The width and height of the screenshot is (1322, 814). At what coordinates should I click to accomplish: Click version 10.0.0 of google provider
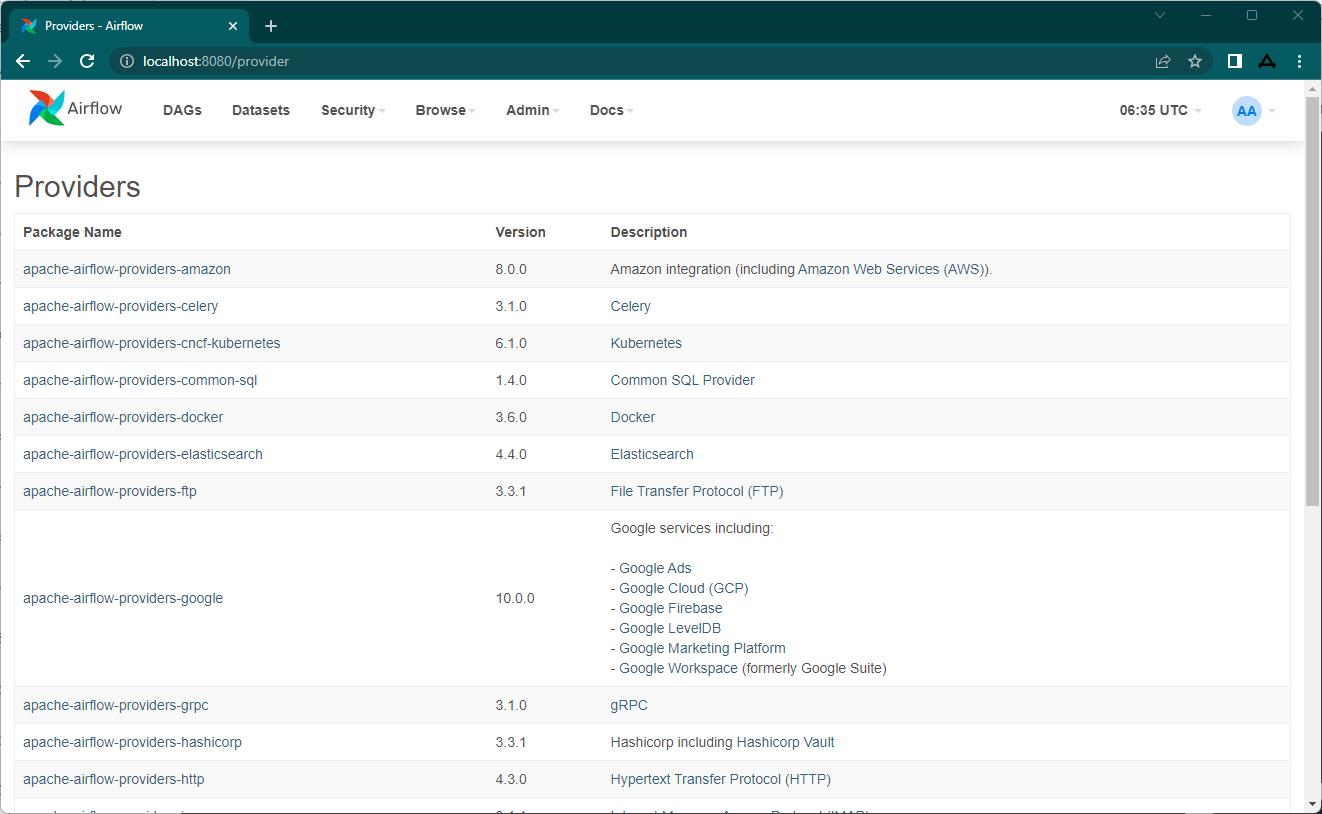click(x=515, y=598)
